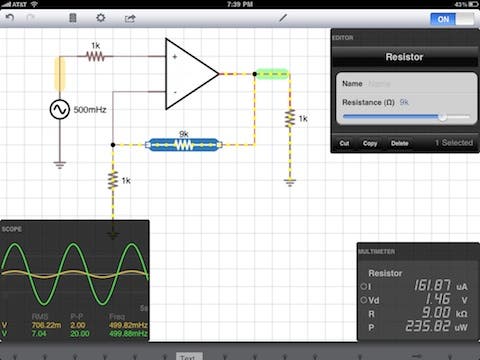Click the Resistance slider handle
Viewport: 480px width, 360px height.
pos(442,117)
